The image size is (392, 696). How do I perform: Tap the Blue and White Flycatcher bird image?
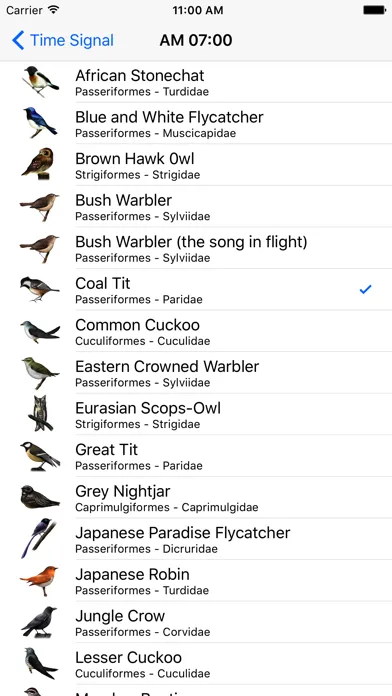pos(40,123)
